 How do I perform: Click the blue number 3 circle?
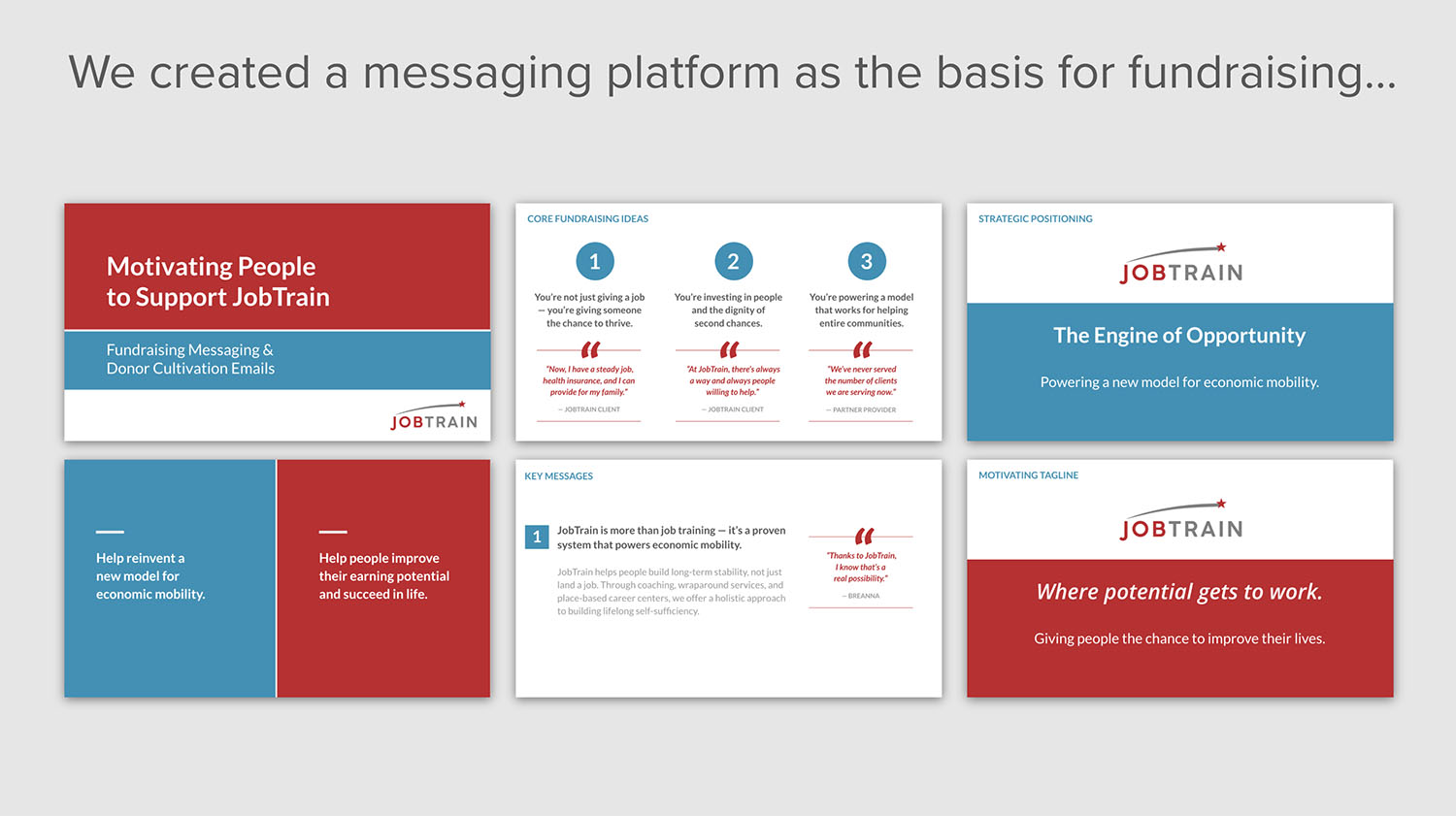coord(867,261)
